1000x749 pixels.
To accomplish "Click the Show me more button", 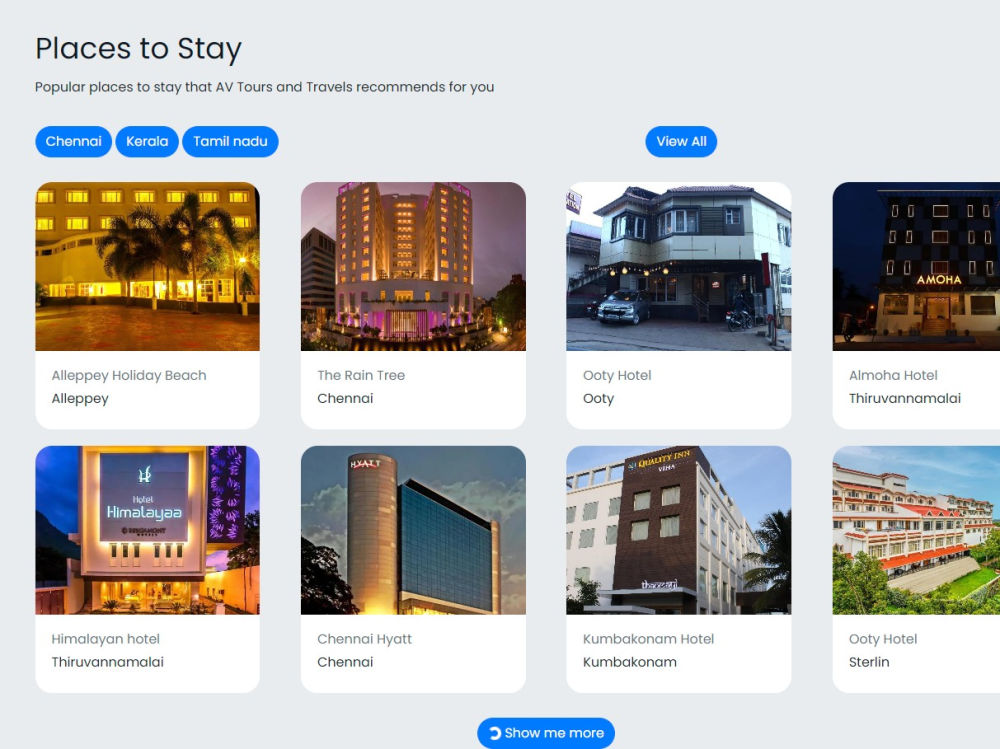I will tap(546, 733).
